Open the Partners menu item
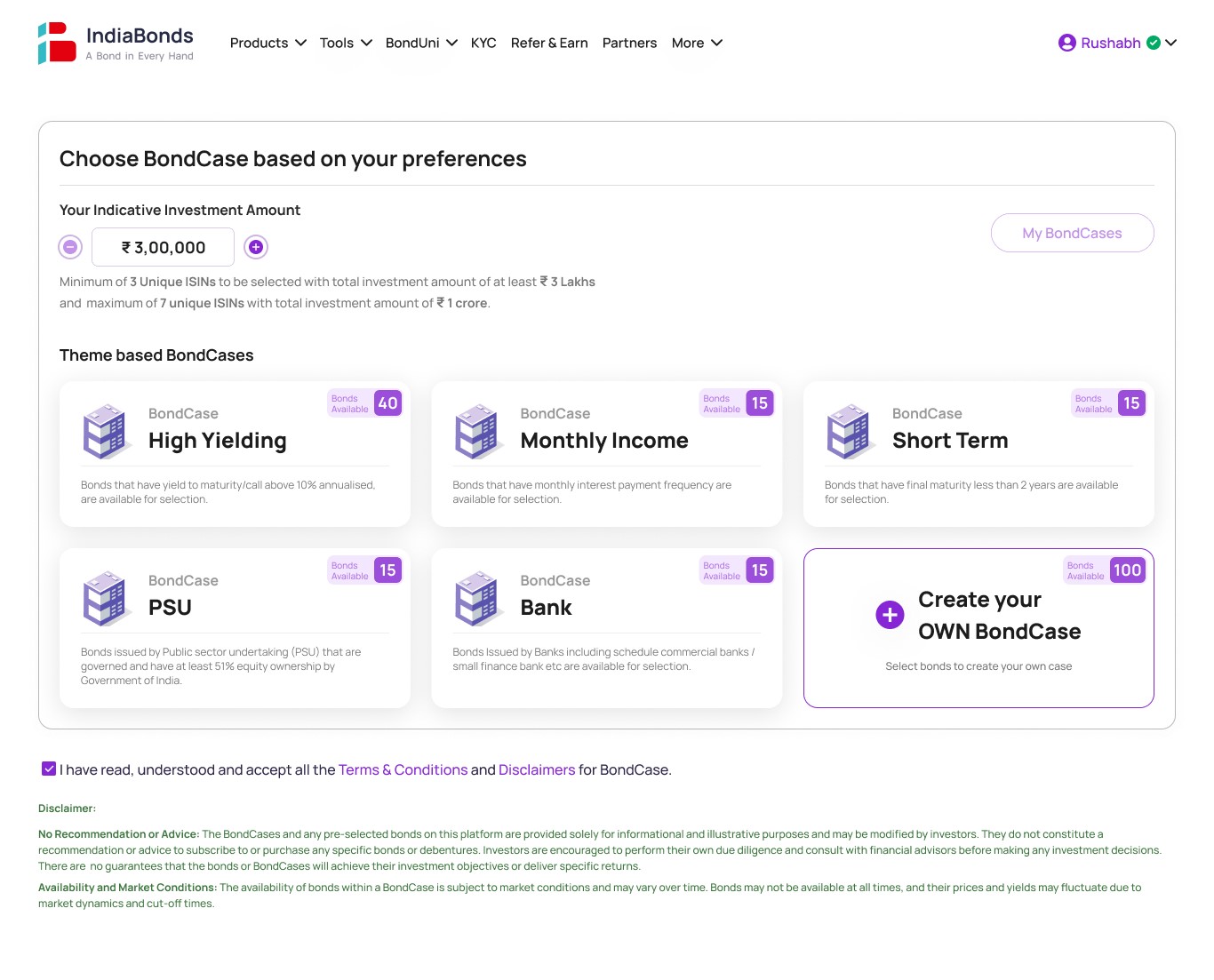The height and width of the screenshot is (980, 1214). click(x=629, y=43)
